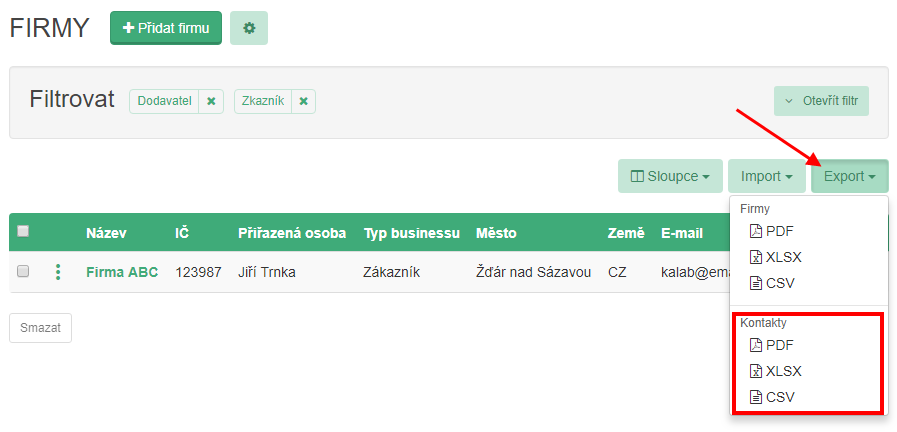The image size is (897, 432).
Task: Toggle the select-all checkbox in table header
Action: tap(23, 231)
